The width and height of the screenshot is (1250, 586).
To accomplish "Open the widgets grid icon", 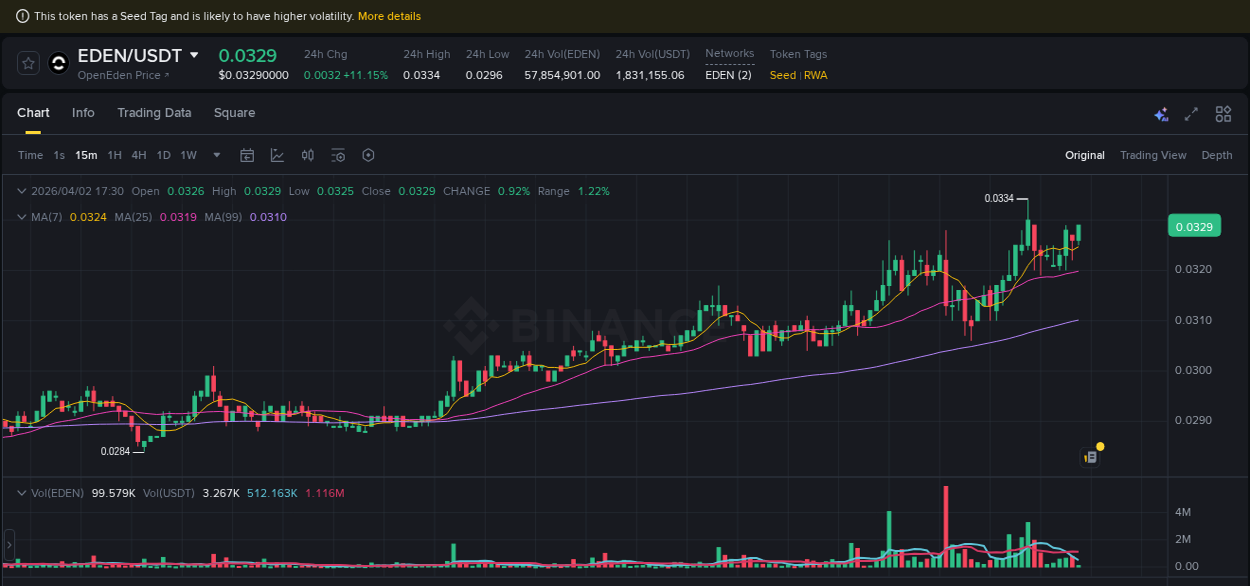I will pyautogui.click(x=1223, y=114).
